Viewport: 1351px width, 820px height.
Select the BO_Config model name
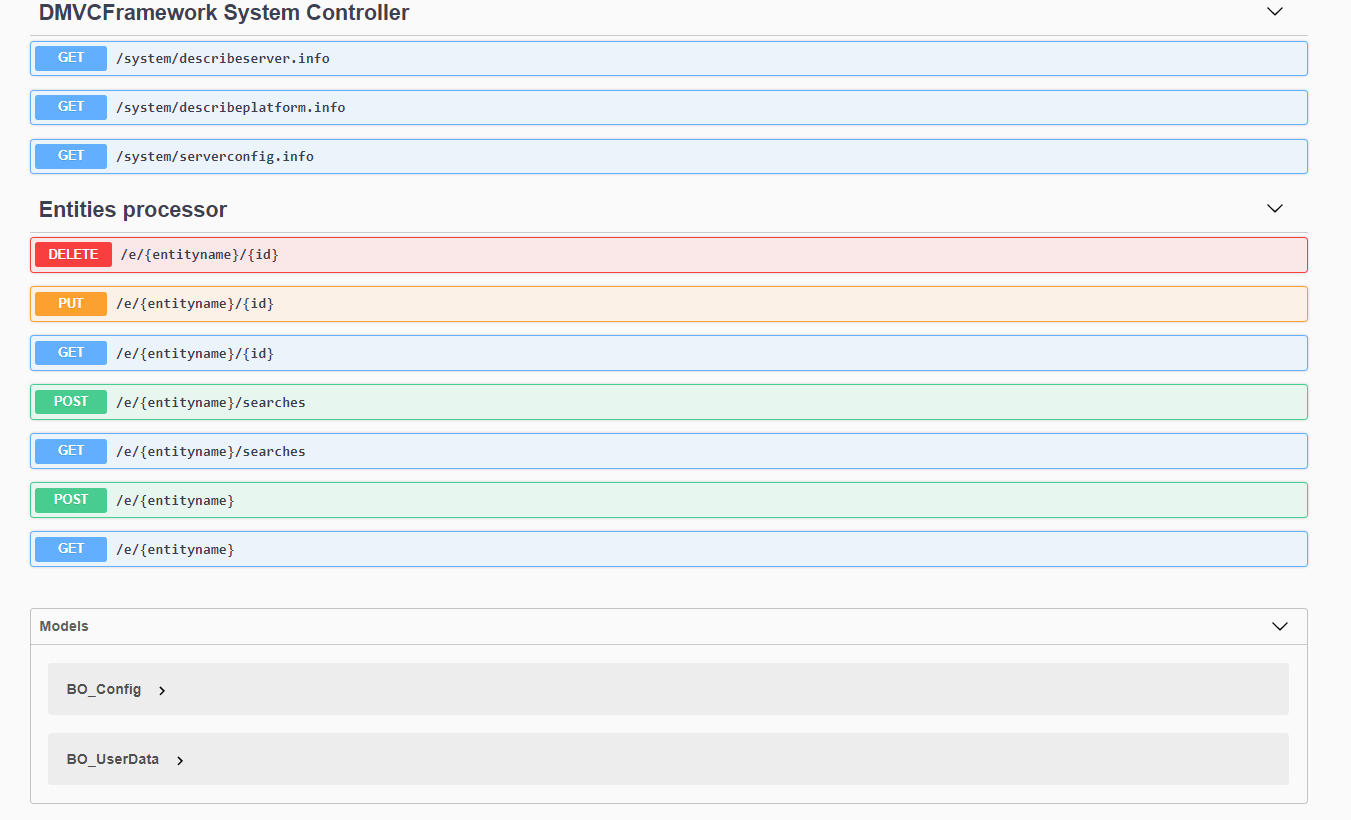click(x=104, y=689)
